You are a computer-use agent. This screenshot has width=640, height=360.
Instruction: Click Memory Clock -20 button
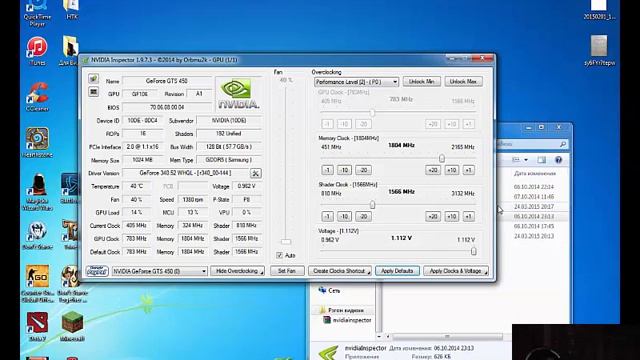point(363,170)
